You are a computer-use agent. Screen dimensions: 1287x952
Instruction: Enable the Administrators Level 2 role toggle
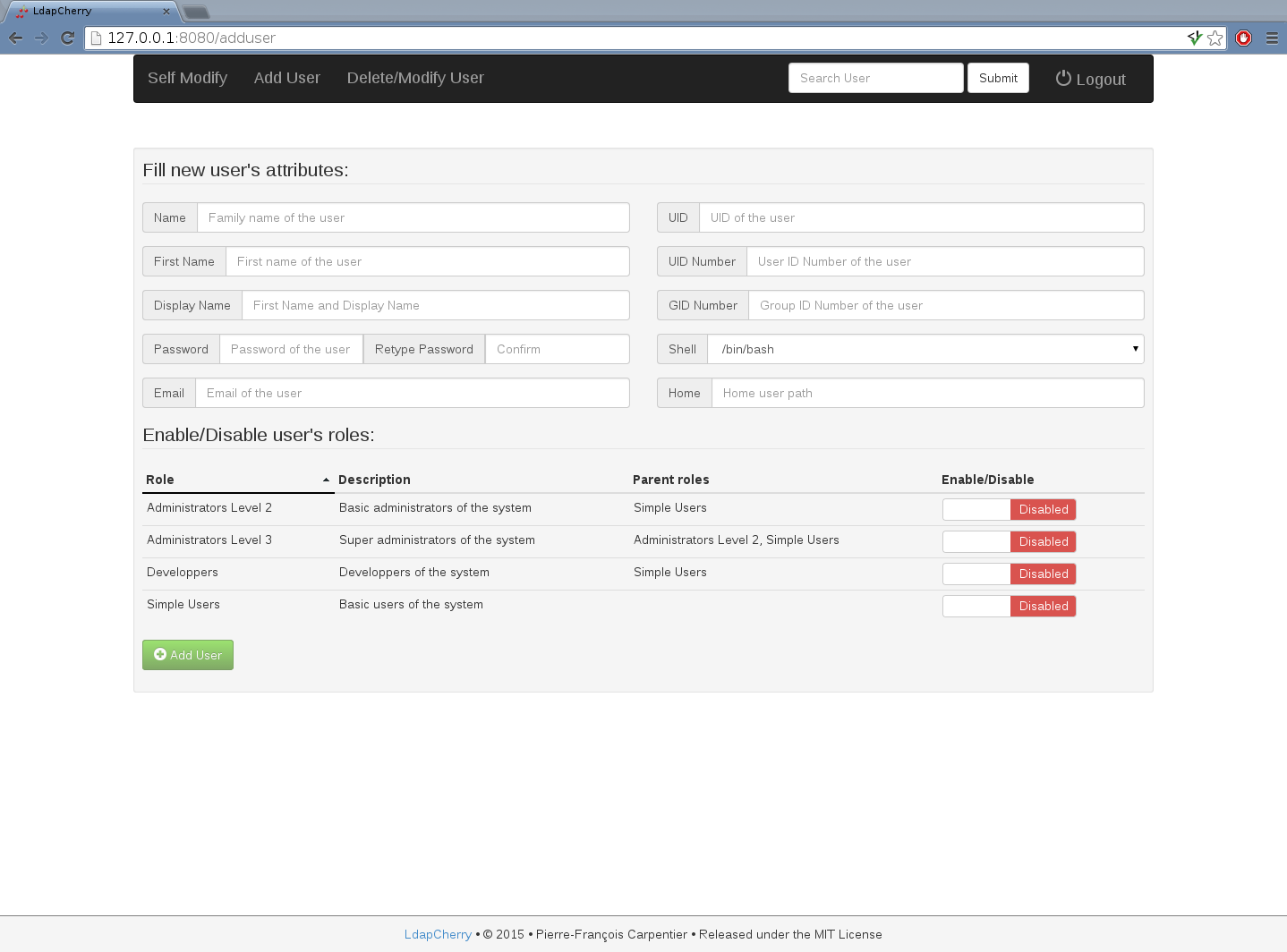pyautogui.click(x=1009, y=509)
